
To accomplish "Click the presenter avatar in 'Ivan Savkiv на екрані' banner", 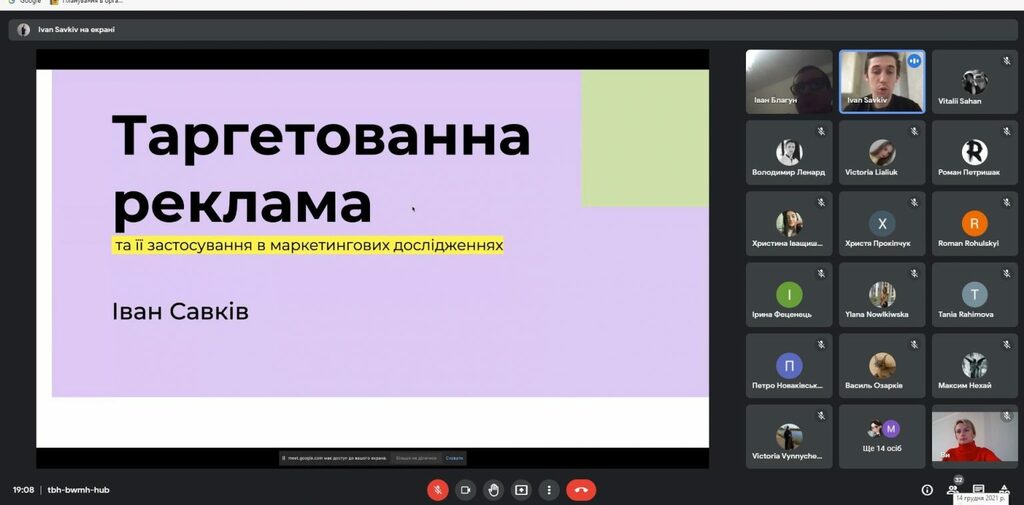I will (x=24, y=29).
